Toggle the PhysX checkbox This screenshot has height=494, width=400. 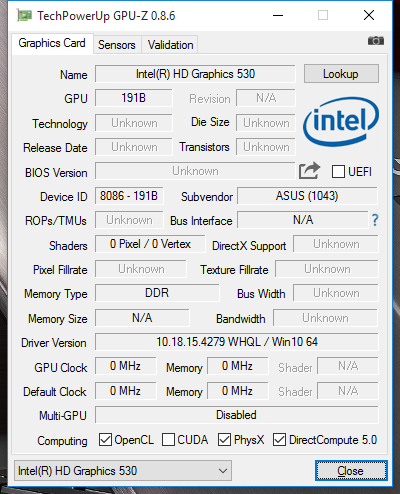click(224, 440)
